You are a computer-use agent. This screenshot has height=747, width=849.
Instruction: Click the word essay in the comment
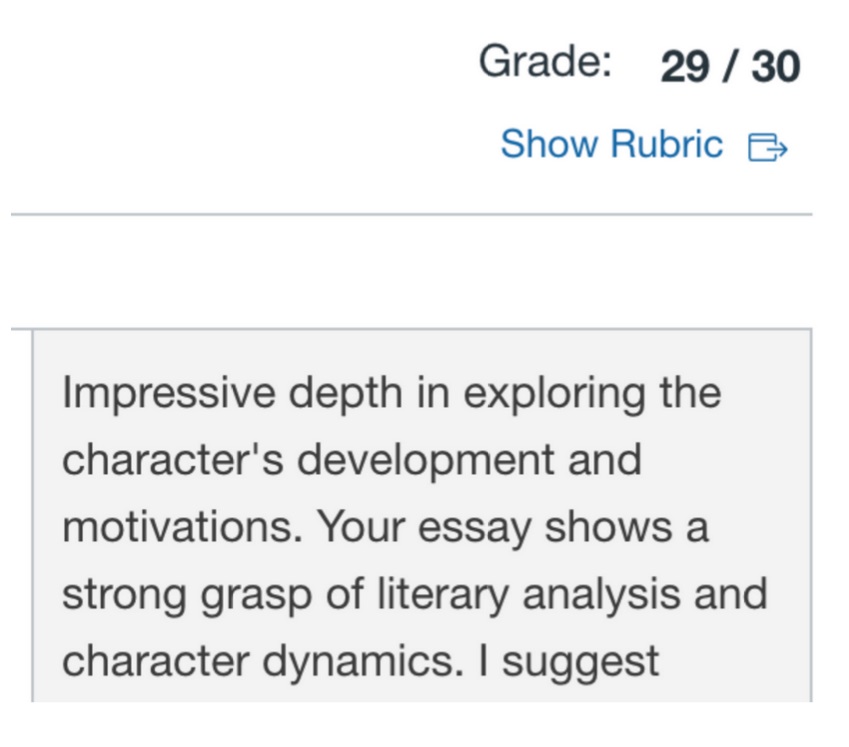click(474, 527)
